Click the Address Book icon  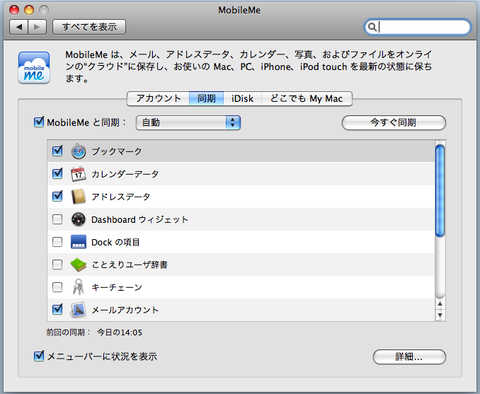pyautogui.click(x=79, y=197)
